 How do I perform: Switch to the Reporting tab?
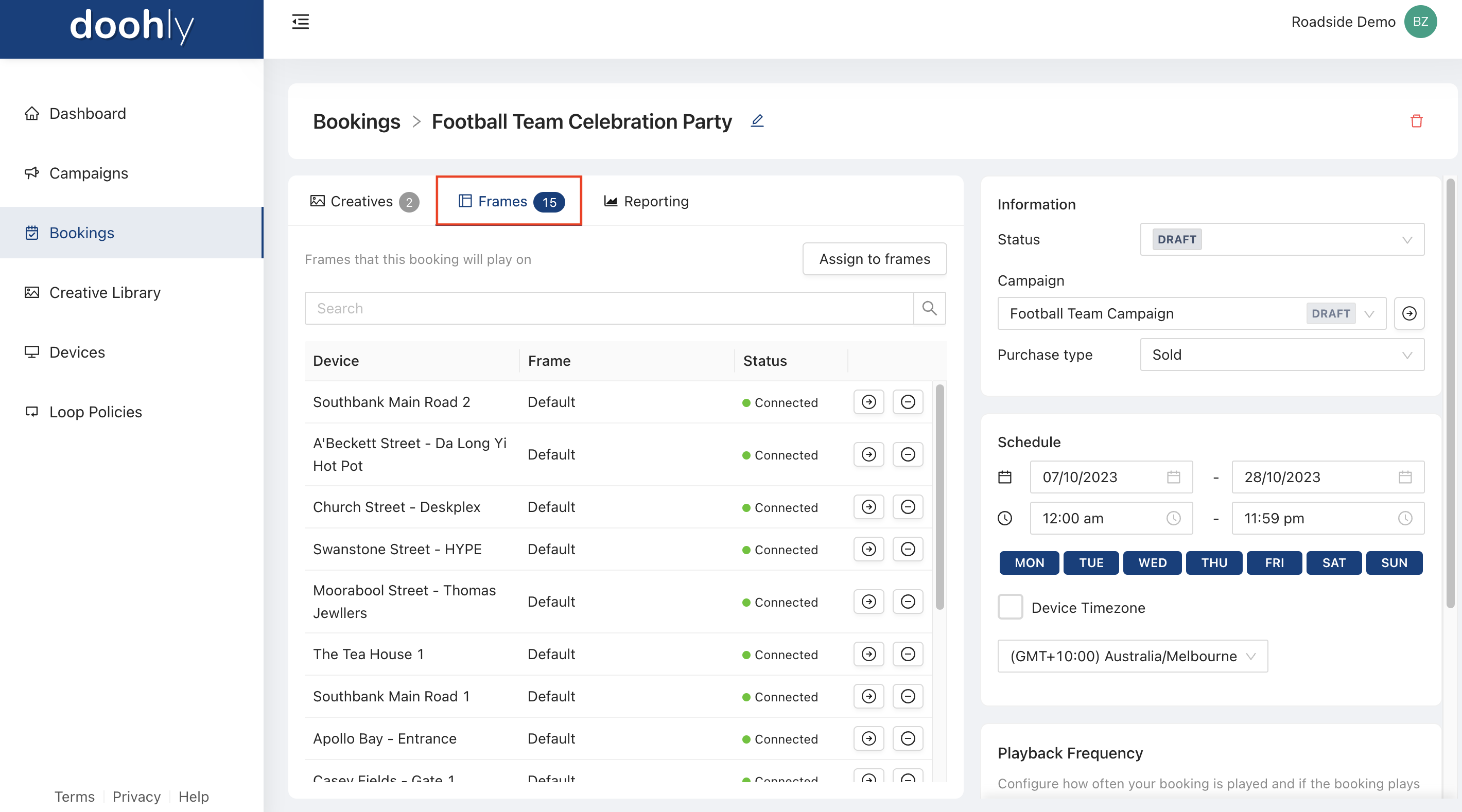[647, 201]
